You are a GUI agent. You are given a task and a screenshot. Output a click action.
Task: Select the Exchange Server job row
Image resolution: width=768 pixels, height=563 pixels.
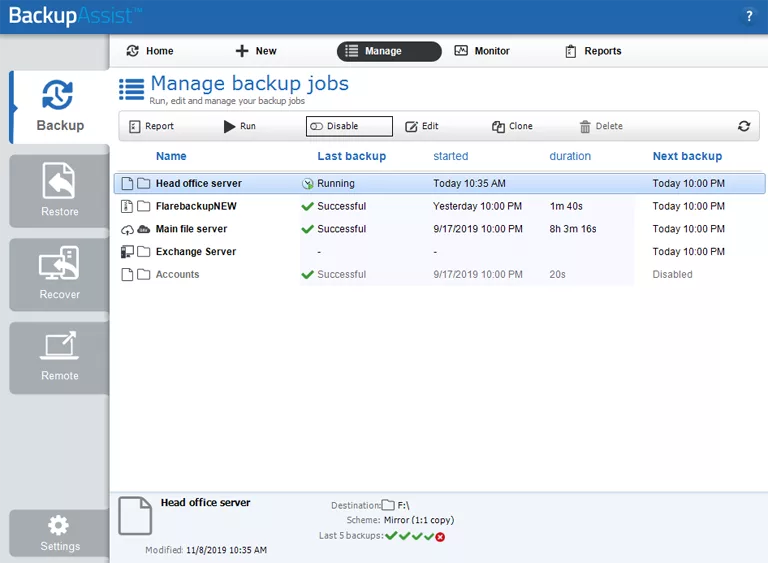195,252
